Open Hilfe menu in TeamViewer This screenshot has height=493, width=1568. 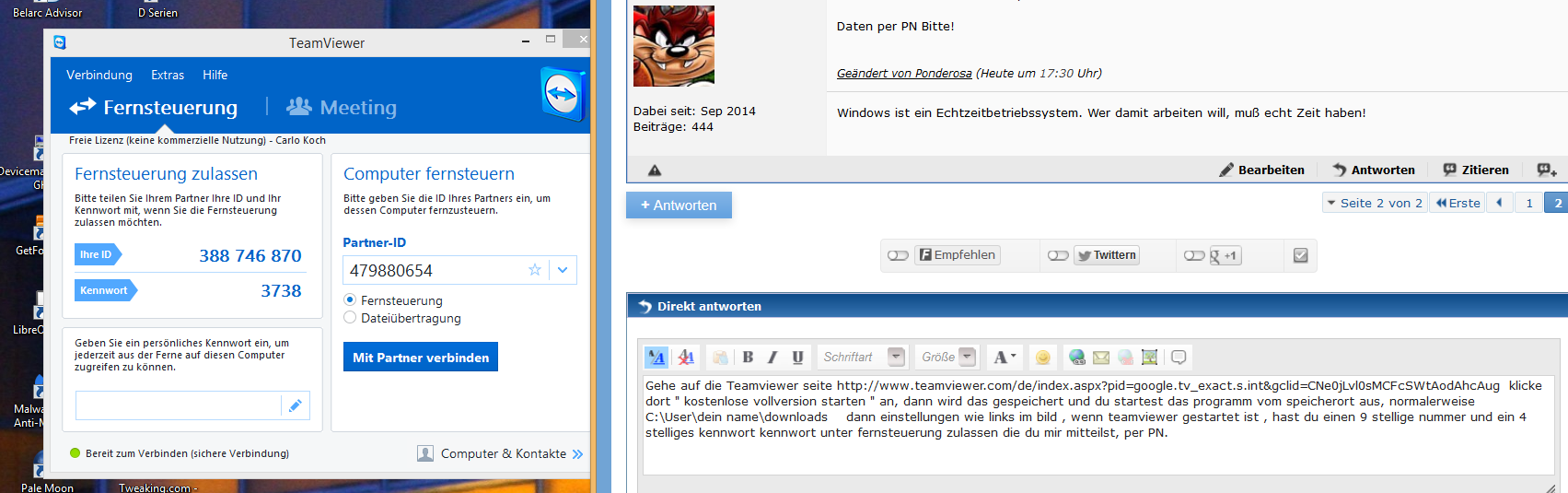point(215,75)
